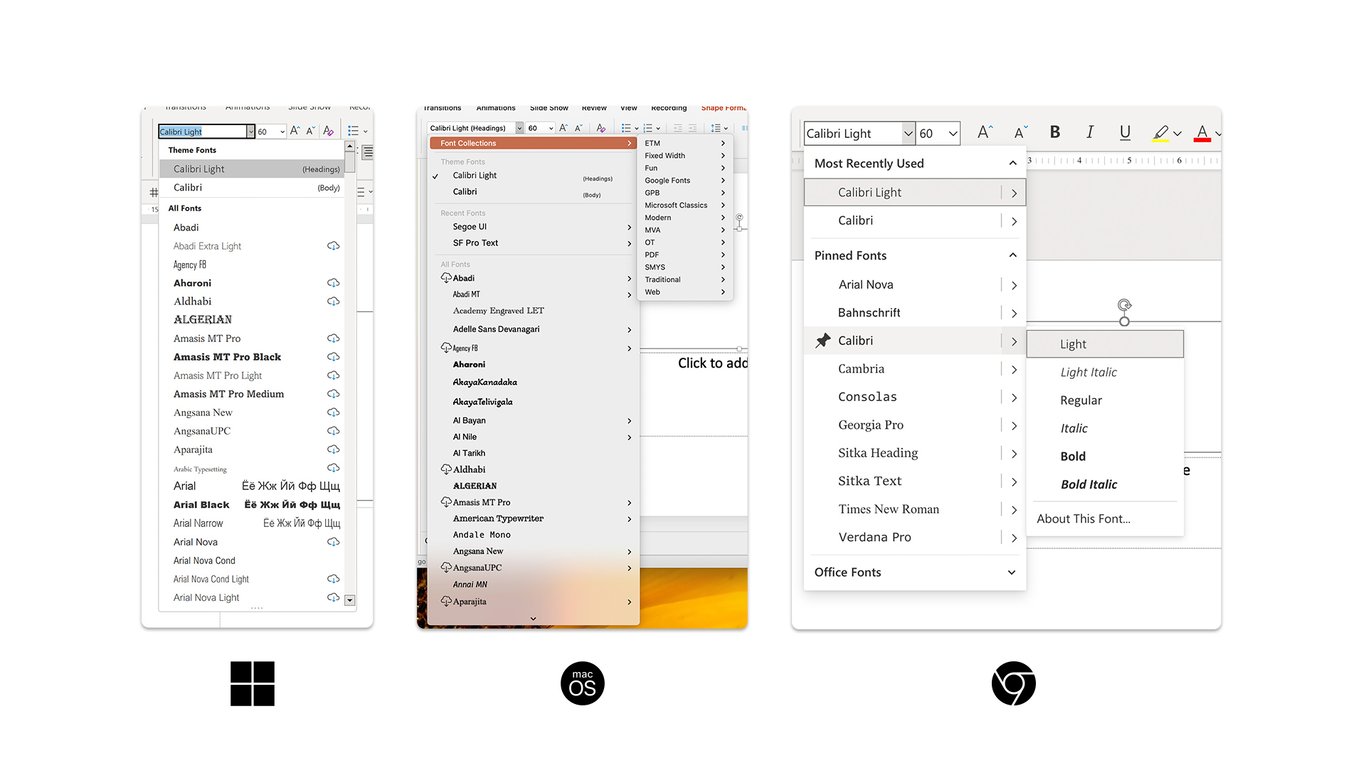Screen dimensions: 1366x768
Task: Open the Calibri Light font dropdown in web panel
Action: tap(908, 133)
